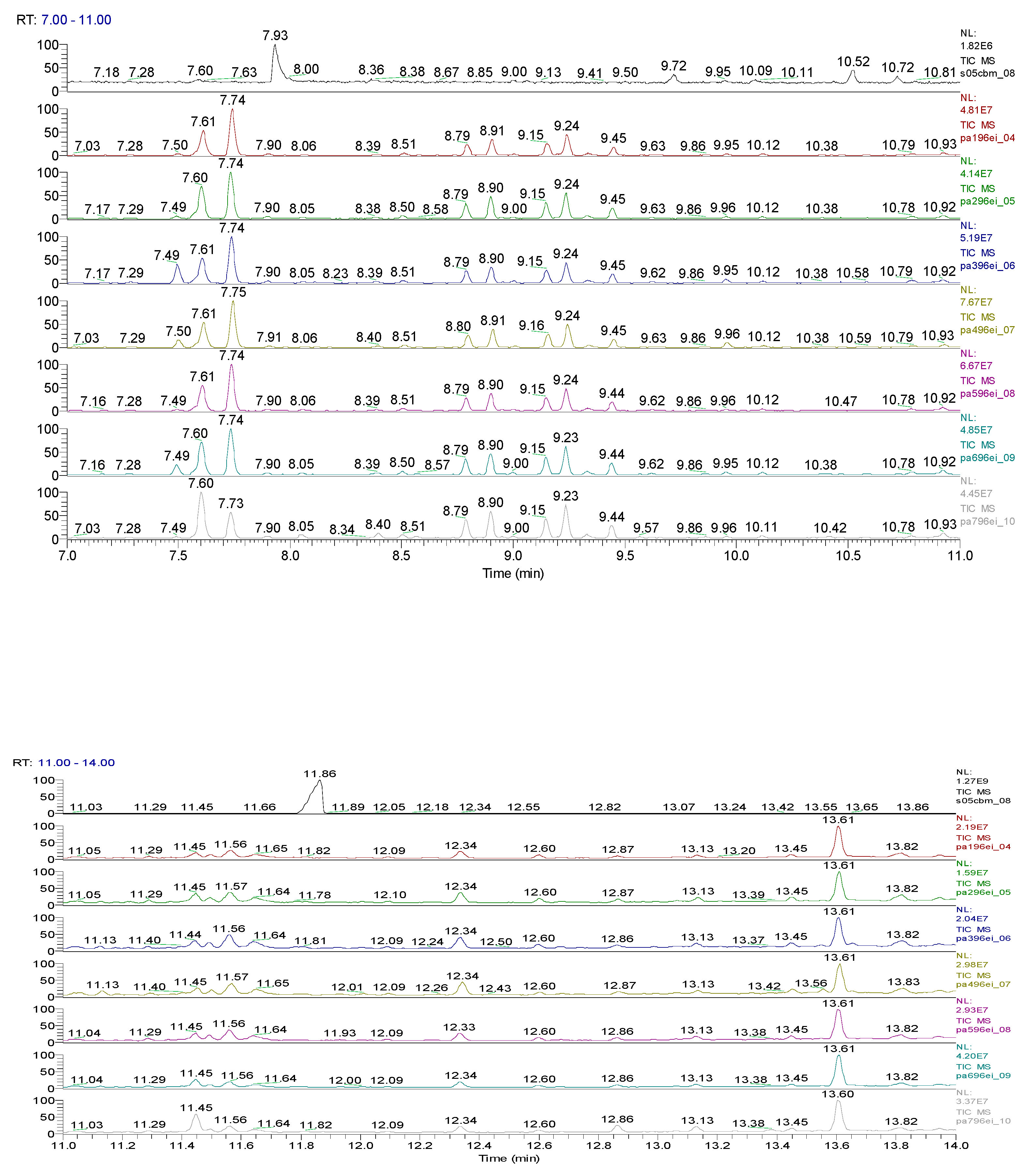
Task: Select the 13.60 peak label
Action: (838, 1094)
